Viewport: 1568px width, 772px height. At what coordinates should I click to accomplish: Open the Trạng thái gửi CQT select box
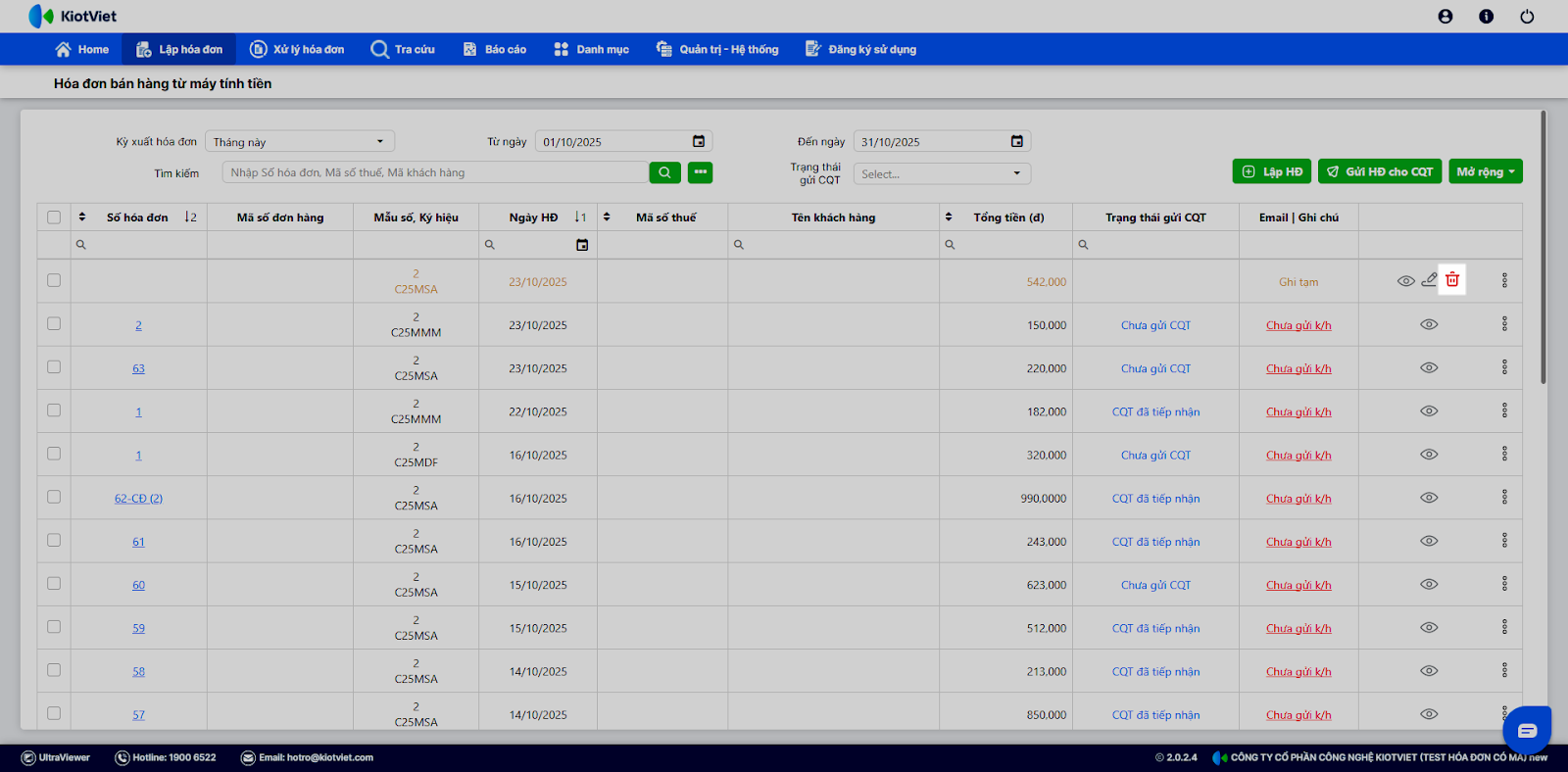point(941,173)
